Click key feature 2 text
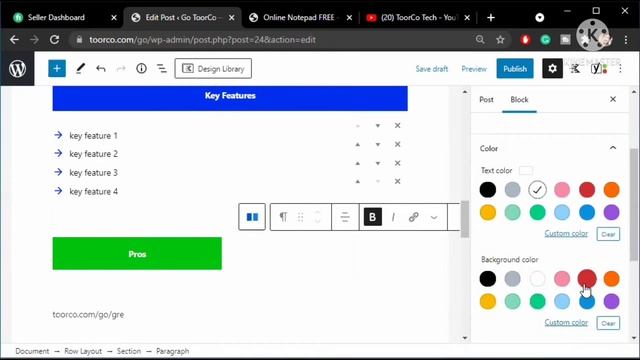Image resolution: width=640 pixels, height=360 pixels. 93,154
